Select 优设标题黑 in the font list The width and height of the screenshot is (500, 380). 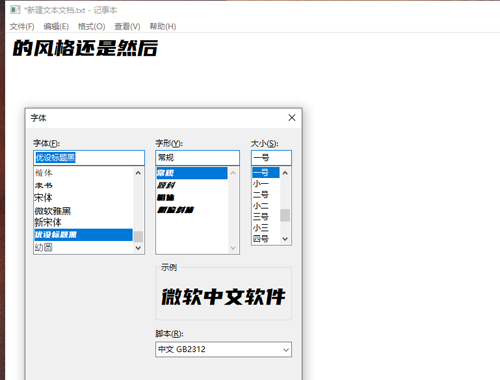pos(83,235)
